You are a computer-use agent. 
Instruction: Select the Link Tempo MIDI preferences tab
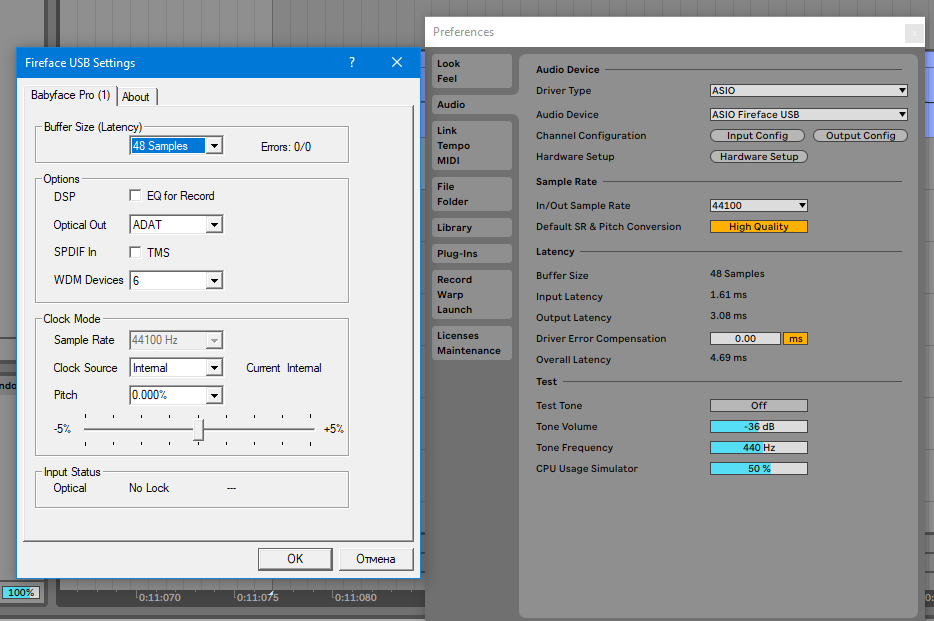click(x=472, y=146)
